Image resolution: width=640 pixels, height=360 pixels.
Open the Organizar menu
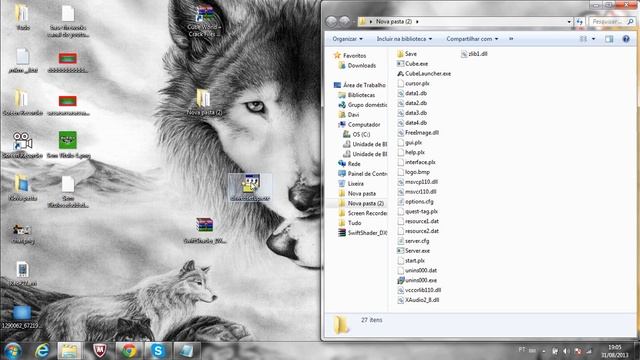pyautogui.click(x=347, y=39)
